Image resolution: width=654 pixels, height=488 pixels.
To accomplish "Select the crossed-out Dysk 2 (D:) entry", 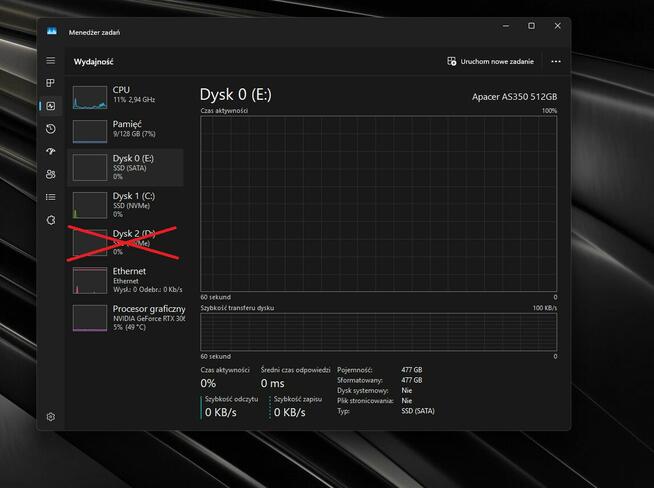I will pyautogui.click(x=125, y=241).
